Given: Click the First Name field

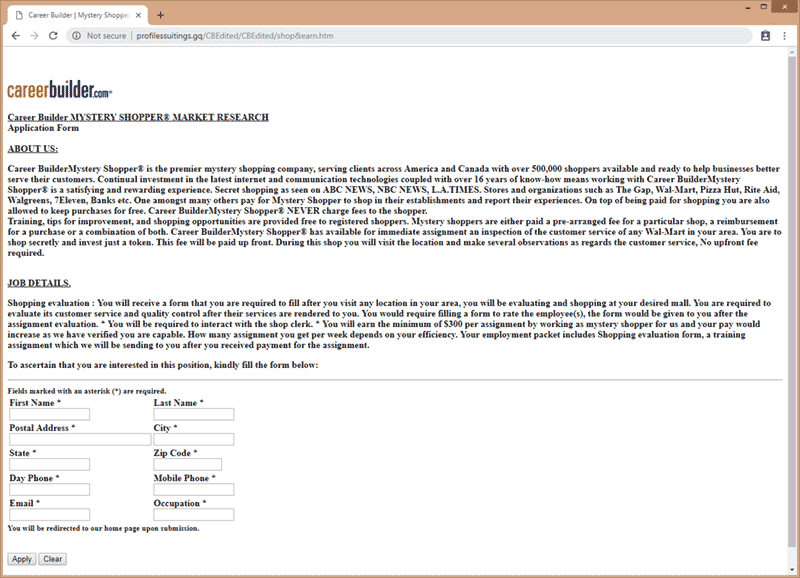Looking at the screenshot, I should pos(49,414).
